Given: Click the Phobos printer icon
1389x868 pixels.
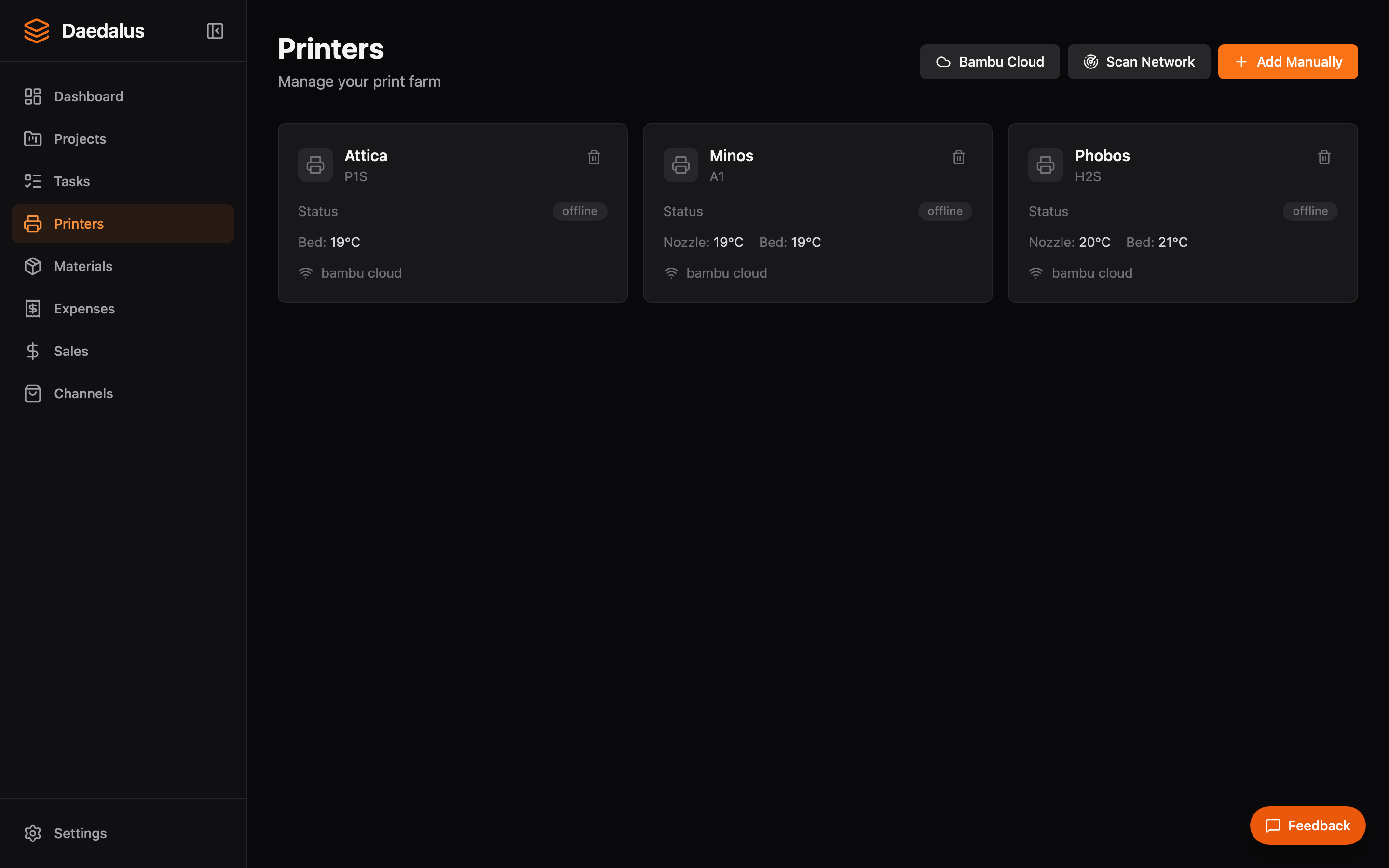Looking at the screenshot, I should [1045, 165].
